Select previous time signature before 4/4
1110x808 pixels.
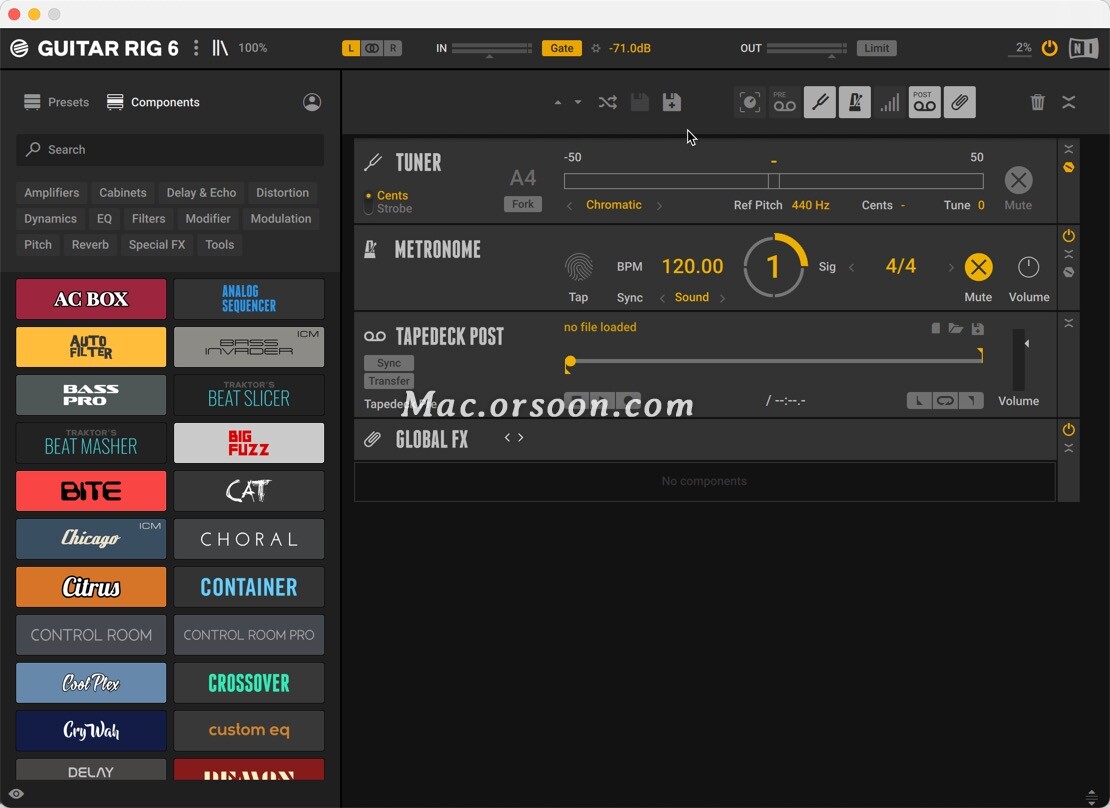tap(851, 267)
